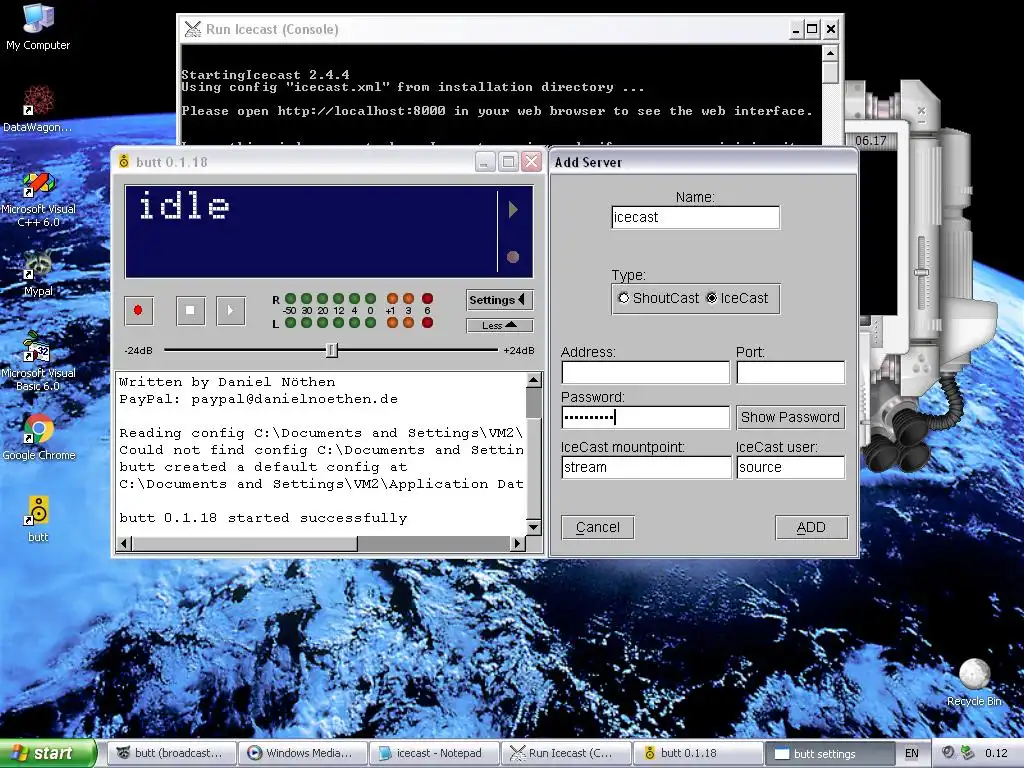Switch to icecast - Notepad taskbar item
1024x768 pixels.
point(434,753)
